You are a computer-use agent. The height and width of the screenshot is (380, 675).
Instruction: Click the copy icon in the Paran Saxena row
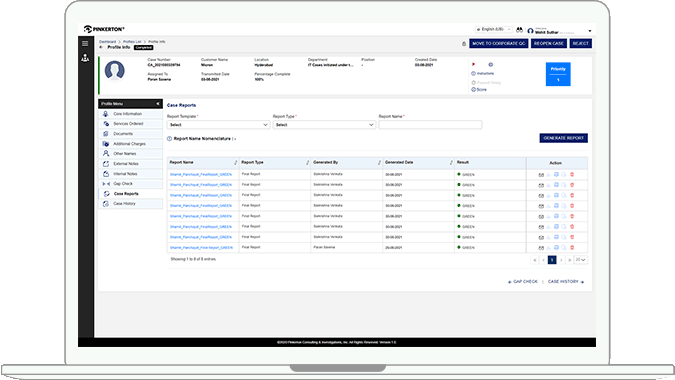click(564, 247)
